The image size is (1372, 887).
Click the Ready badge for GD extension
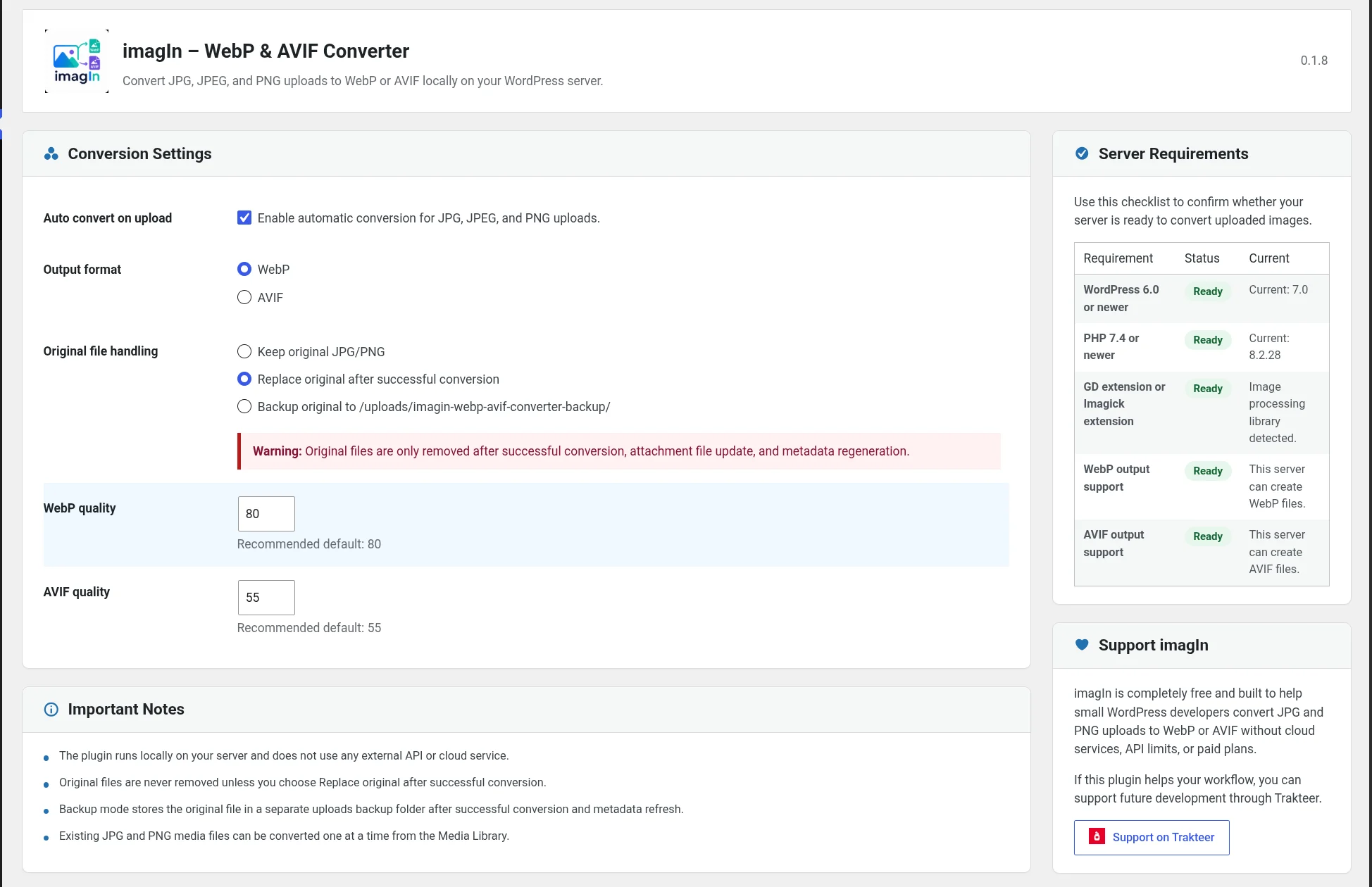click(1208, 389)
